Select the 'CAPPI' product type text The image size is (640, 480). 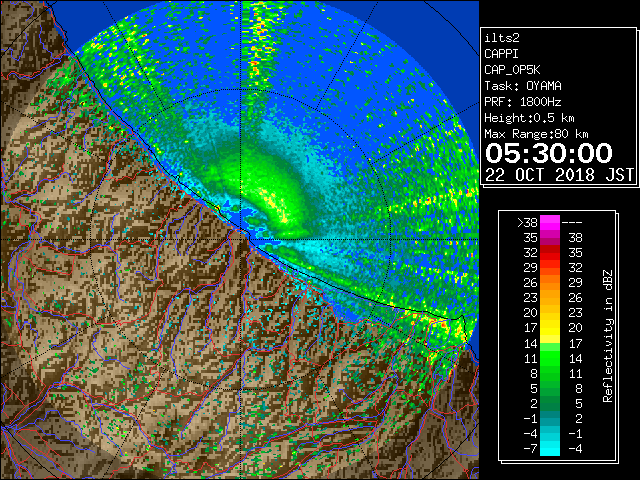click(x=501, y=54)
